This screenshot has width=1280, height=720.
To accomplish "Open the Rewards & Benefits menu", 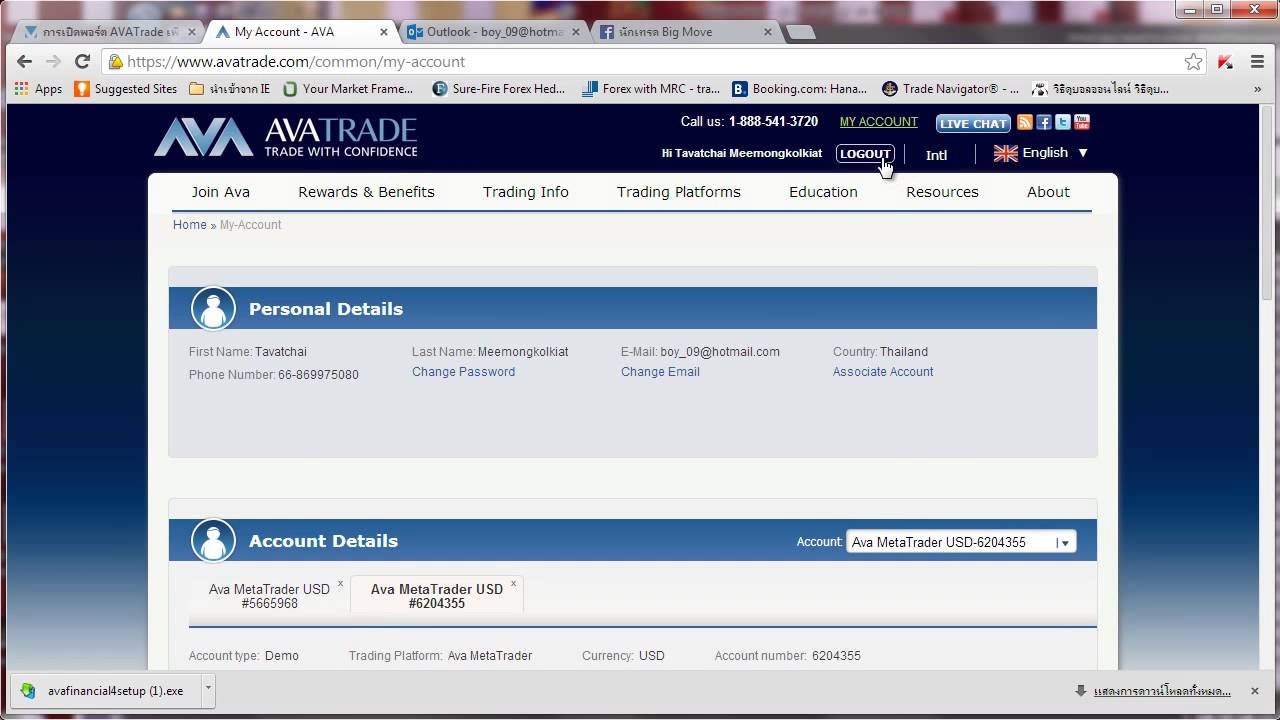I will point(366,192).
